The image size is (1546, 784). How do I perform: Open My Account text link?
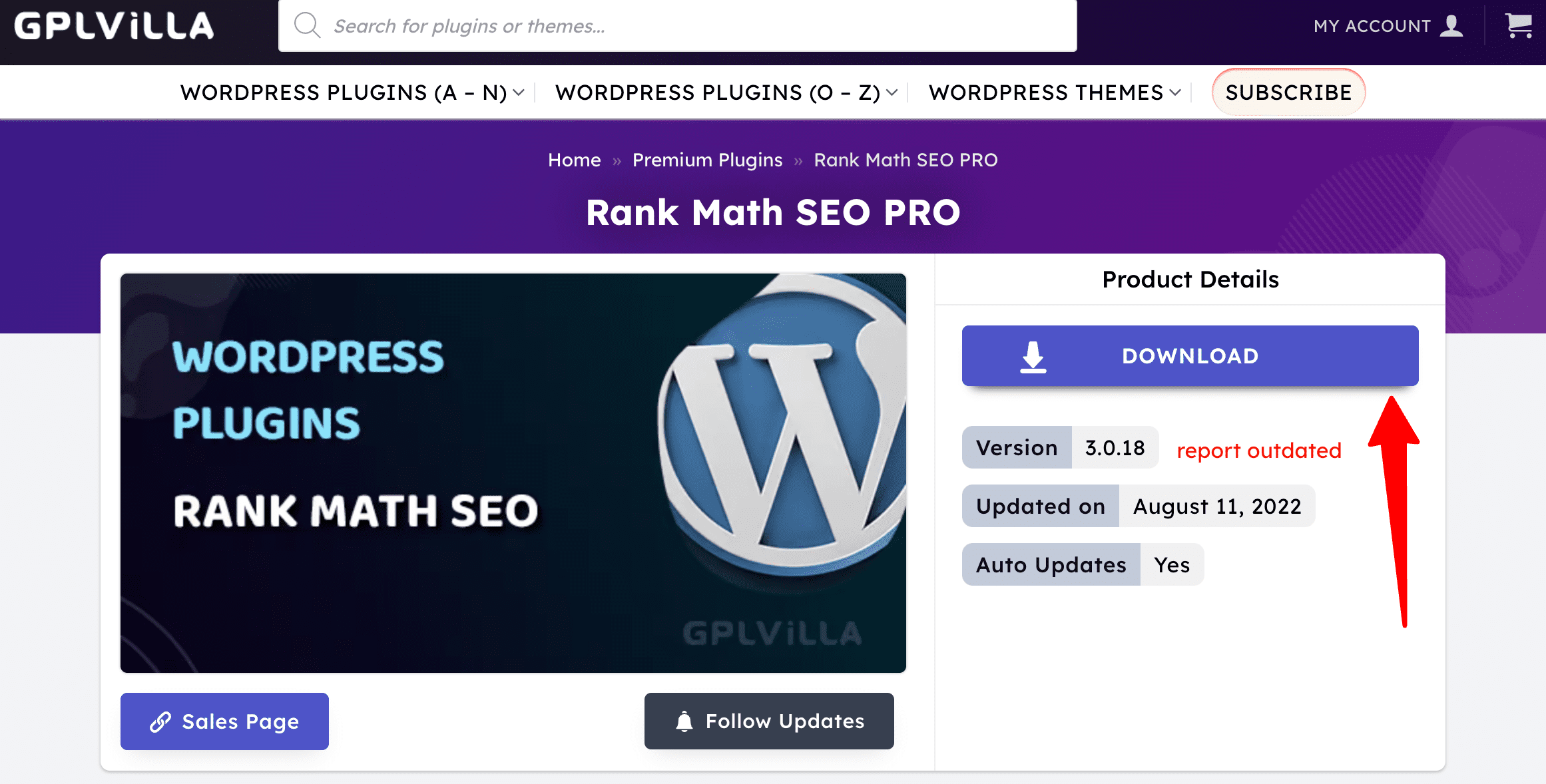(x=1372, y=26)
